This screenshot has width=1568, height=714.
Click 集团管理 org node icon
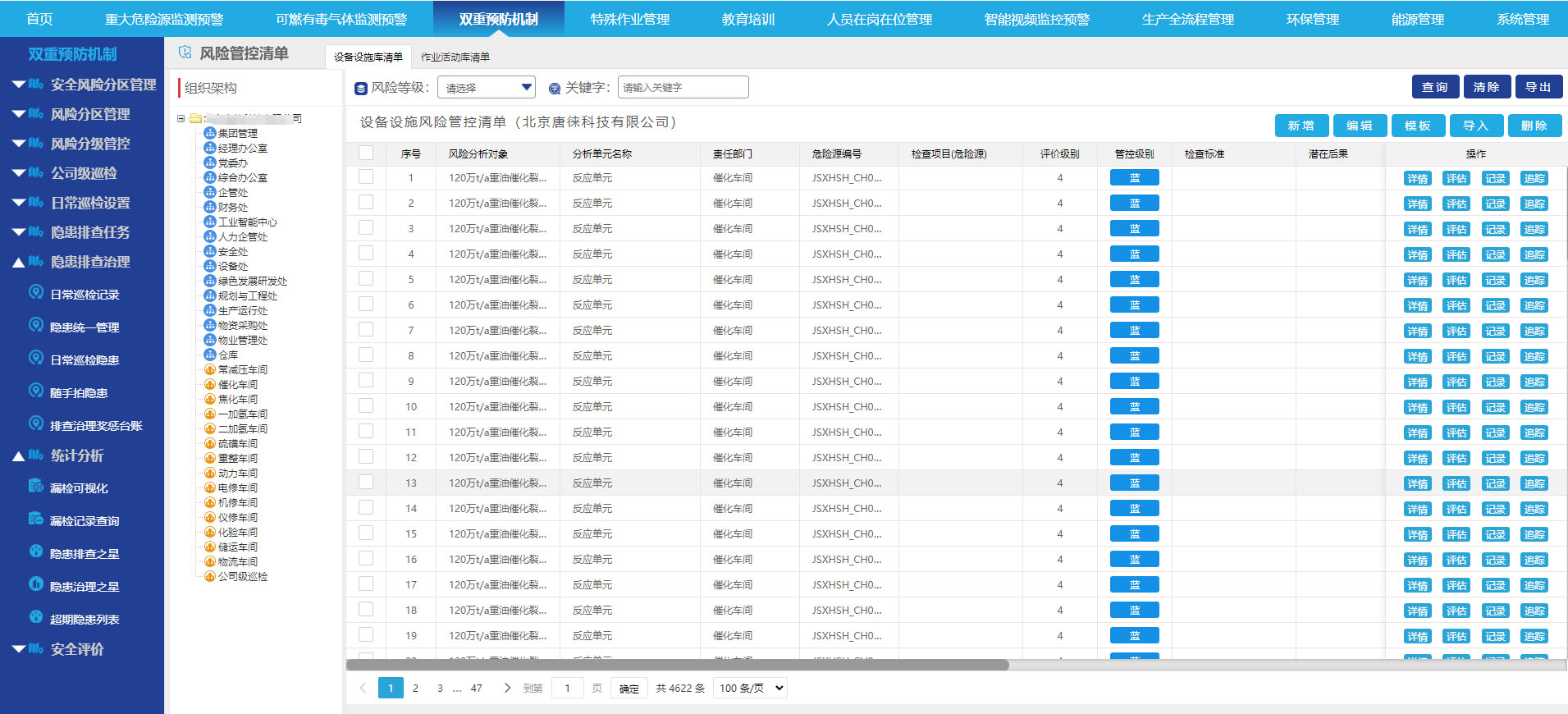pos(210,133)
